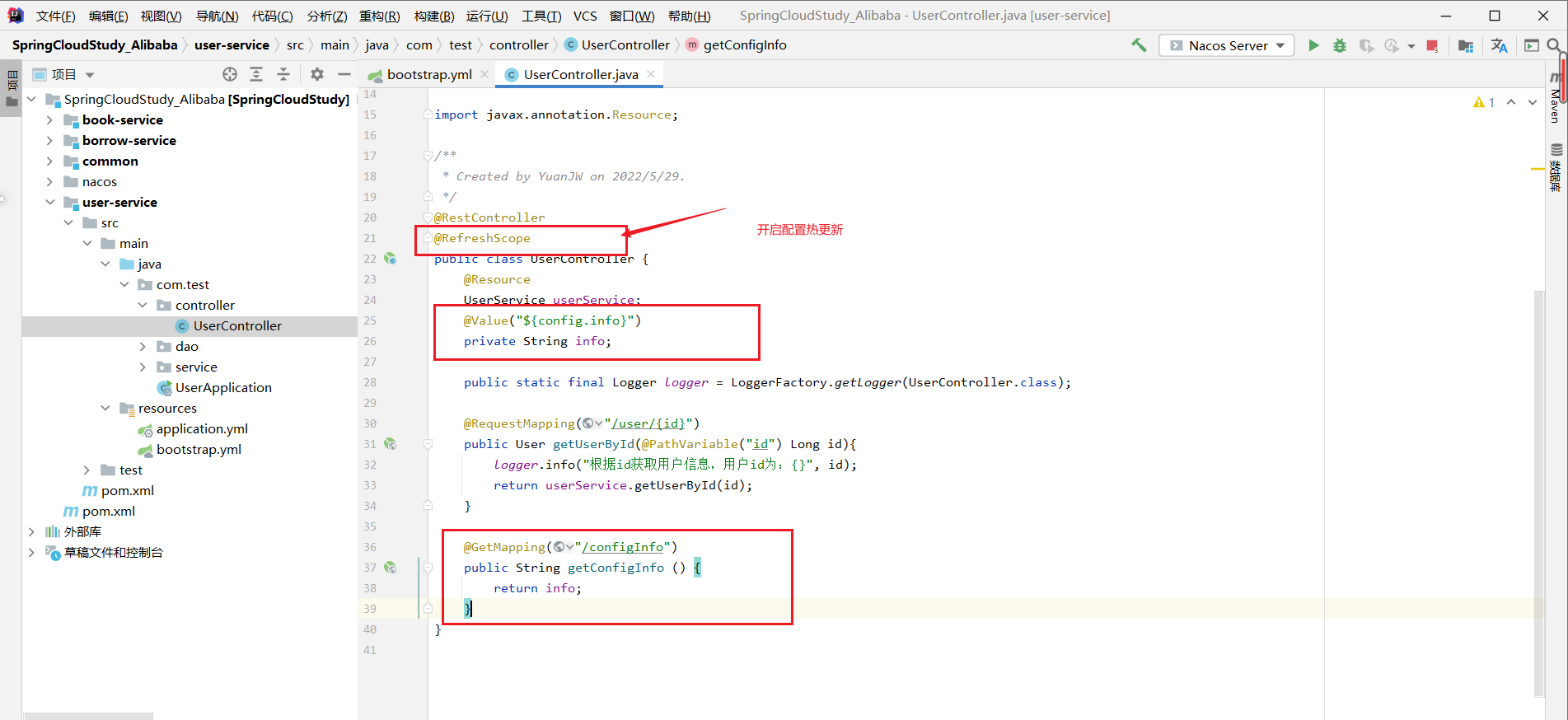This screenshot has width=1568, height=720.
Task: Run Nacos Server with the green play icon
Action: pos(1313,45)
